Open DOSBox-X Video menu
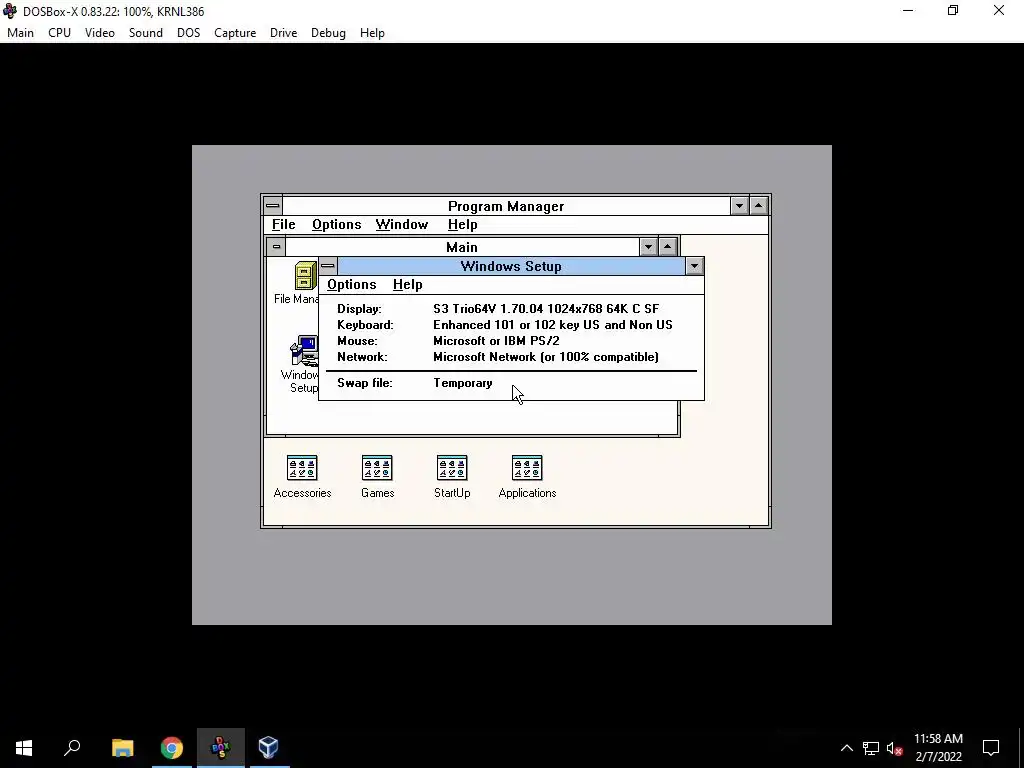The height and width of the screenshot is (768, 1024). (x=100, y=33)
